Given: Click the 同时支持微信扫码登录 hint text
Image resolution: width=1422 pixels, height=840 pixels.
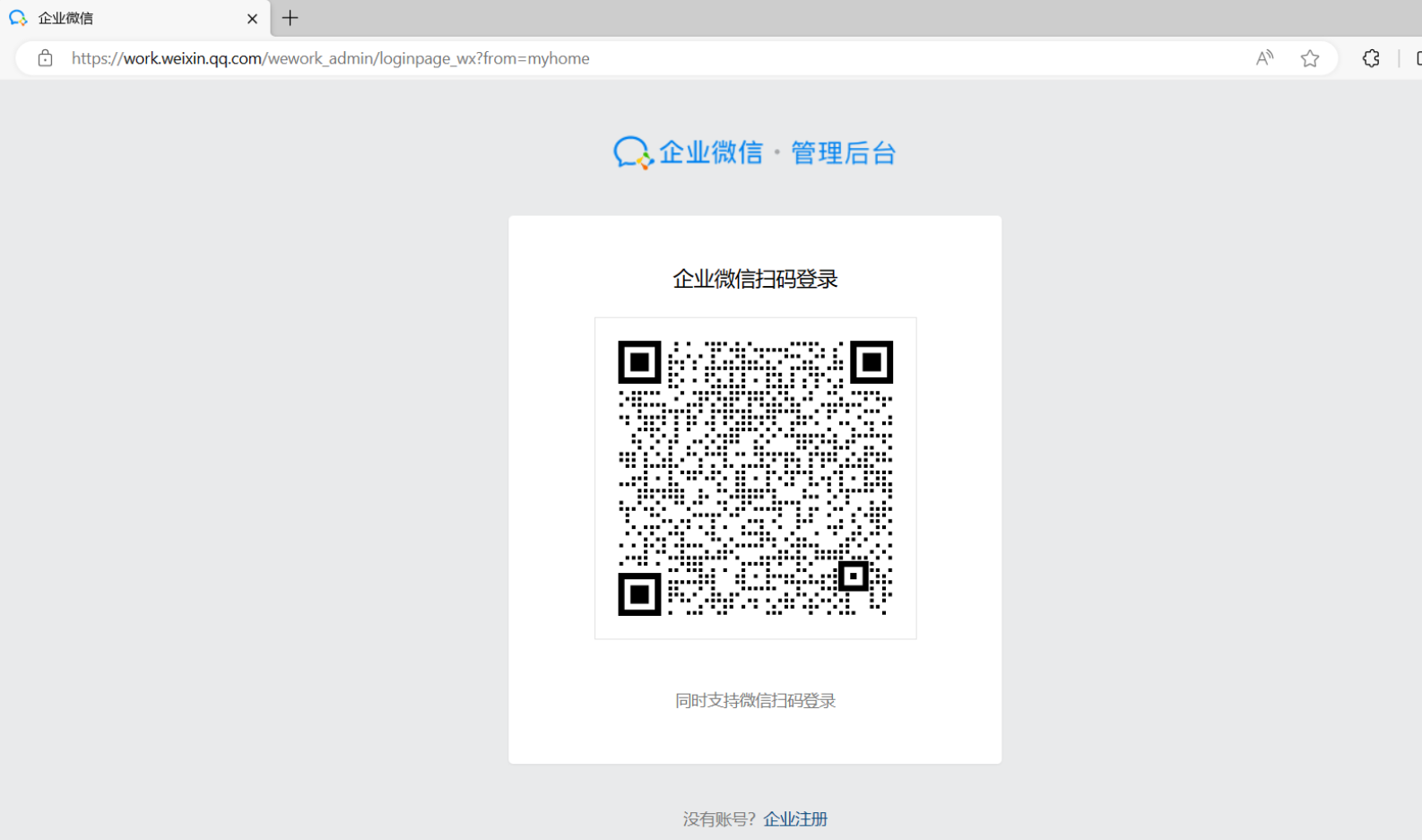Looking at the screenshot, I should 755,700.
